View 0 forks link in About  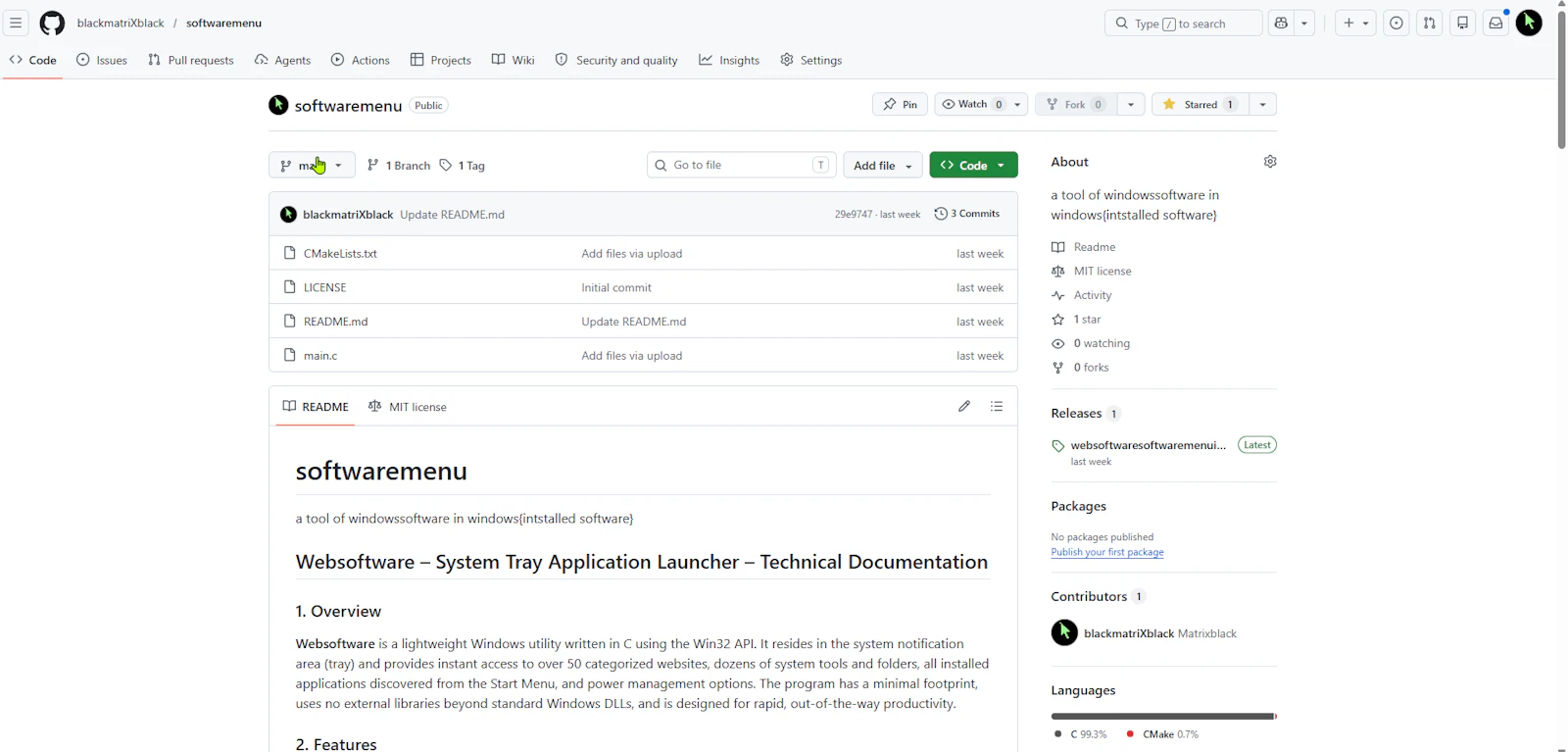[x=1092, y=368]
